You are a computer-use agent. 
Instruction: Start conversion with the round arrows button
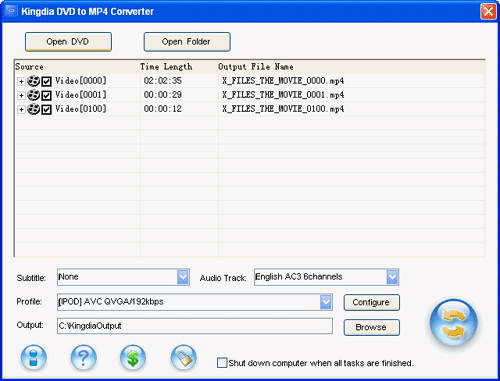[x=454, y=323]
